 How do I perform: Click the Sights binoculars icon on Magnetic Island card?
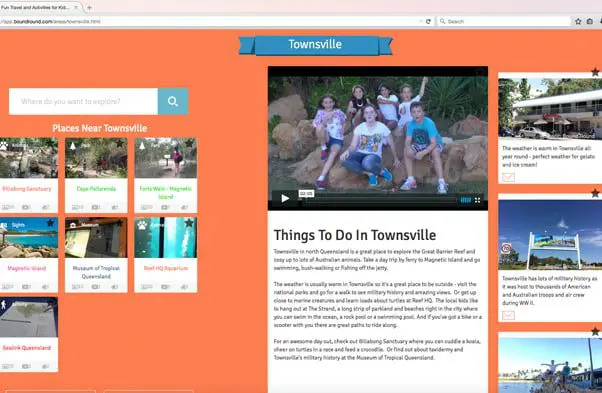coord(4,225)
